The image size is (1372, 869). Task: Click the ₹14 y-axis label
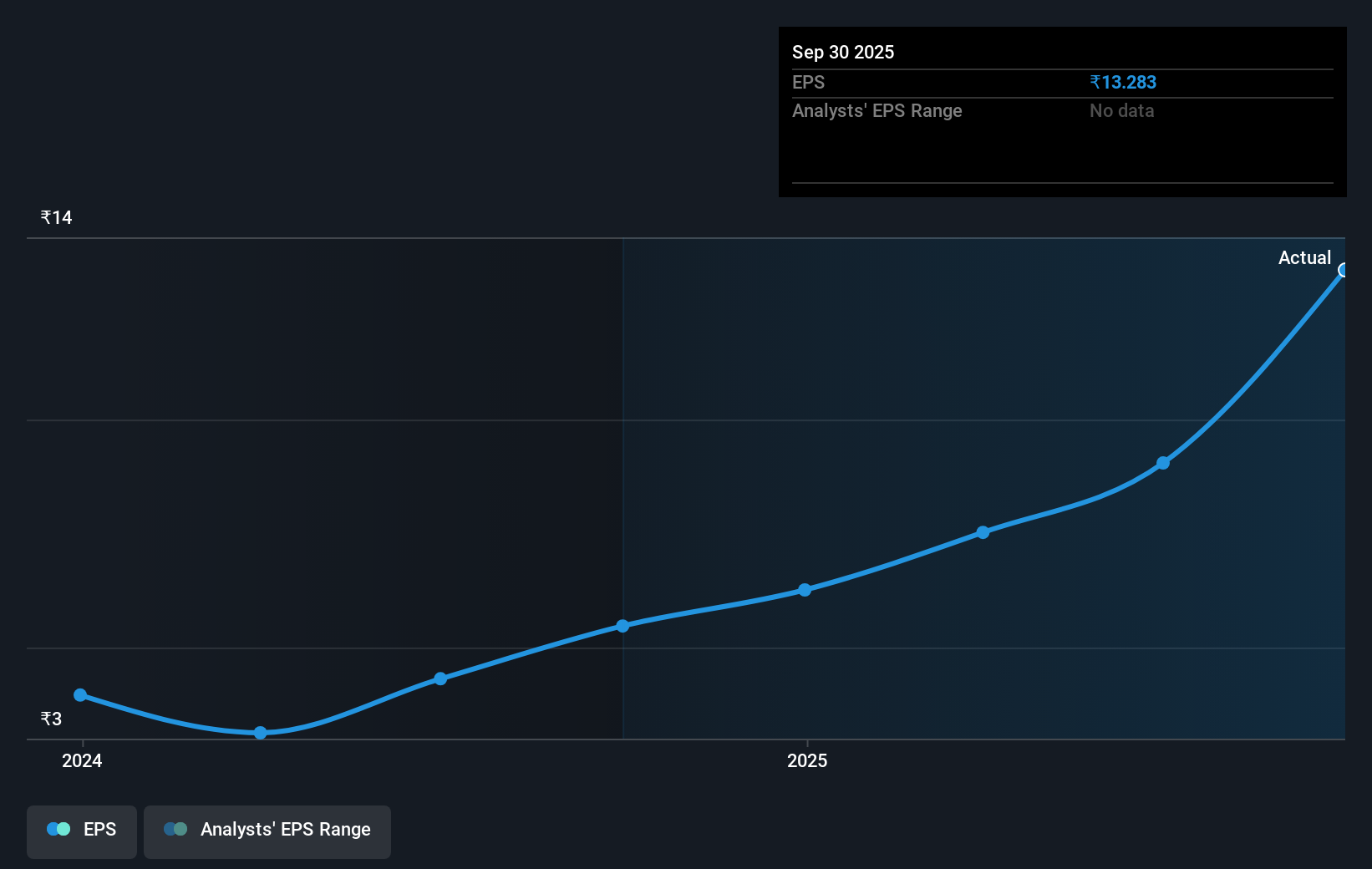pos(56,217)
